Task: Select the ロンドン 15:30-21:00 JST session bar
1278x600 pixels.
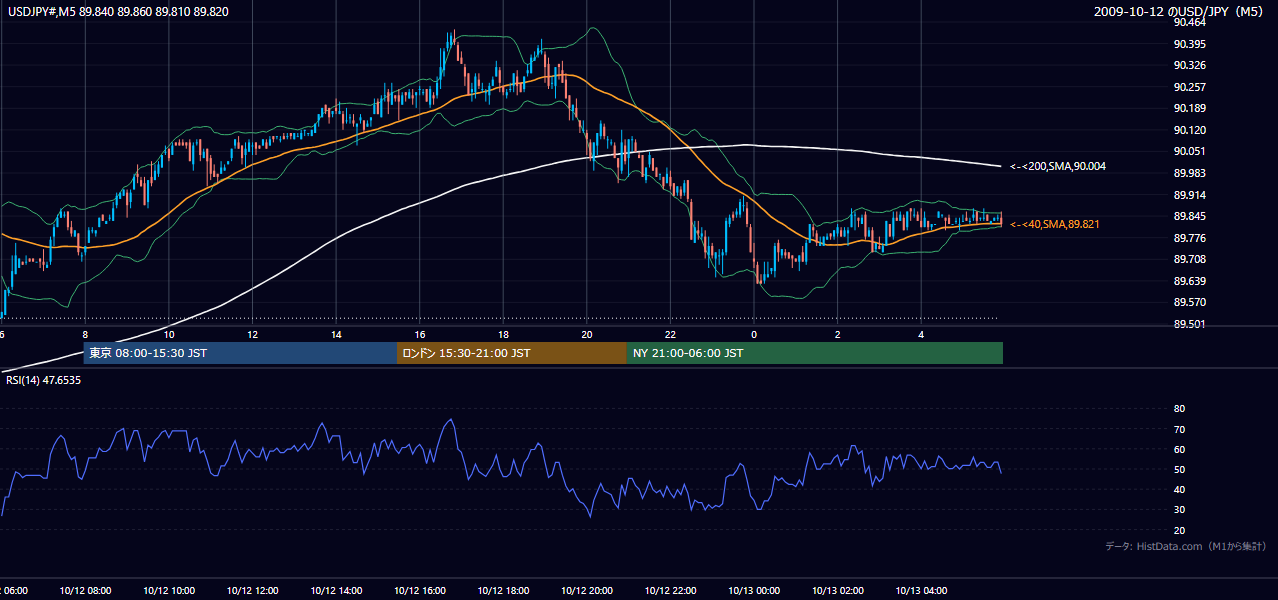Action: click(512, 353)
